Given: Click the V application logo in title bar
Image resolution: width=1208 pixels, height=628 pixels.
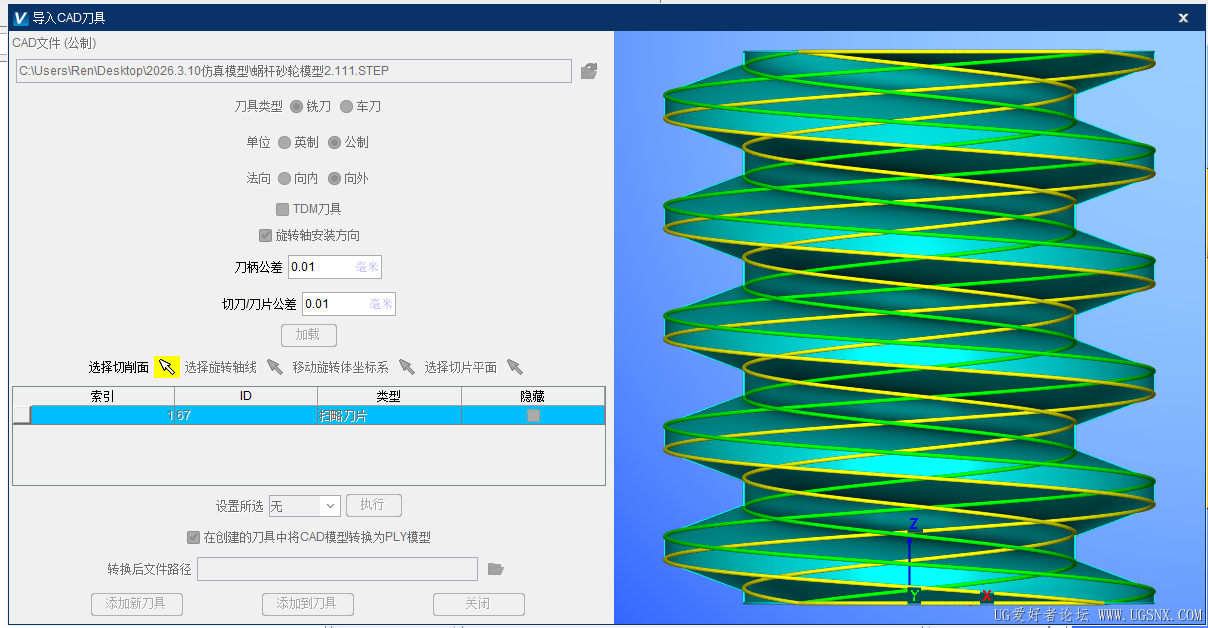Looking at the screenshot, I should (20, 17).
